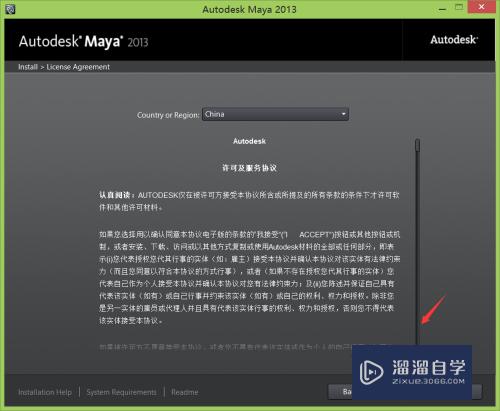Viewport: 500px width, 411px height.
Task: Open the Country or Region dropdown showing China
Action: (x=275, y=114)
